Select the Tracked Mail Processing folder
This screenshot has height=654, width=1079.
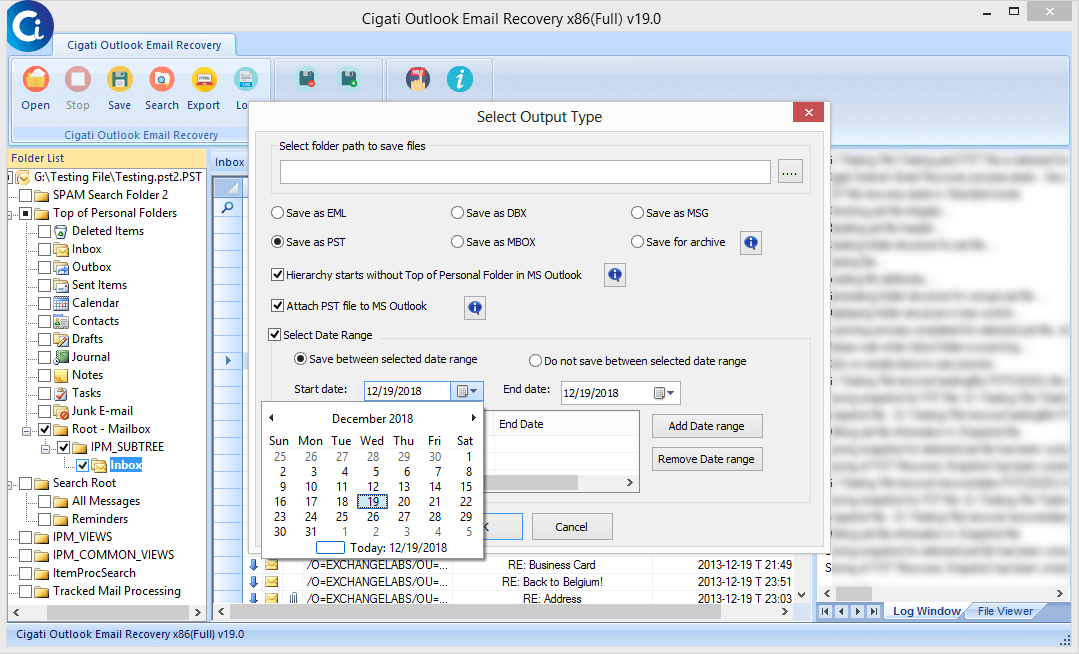point(117,591)
